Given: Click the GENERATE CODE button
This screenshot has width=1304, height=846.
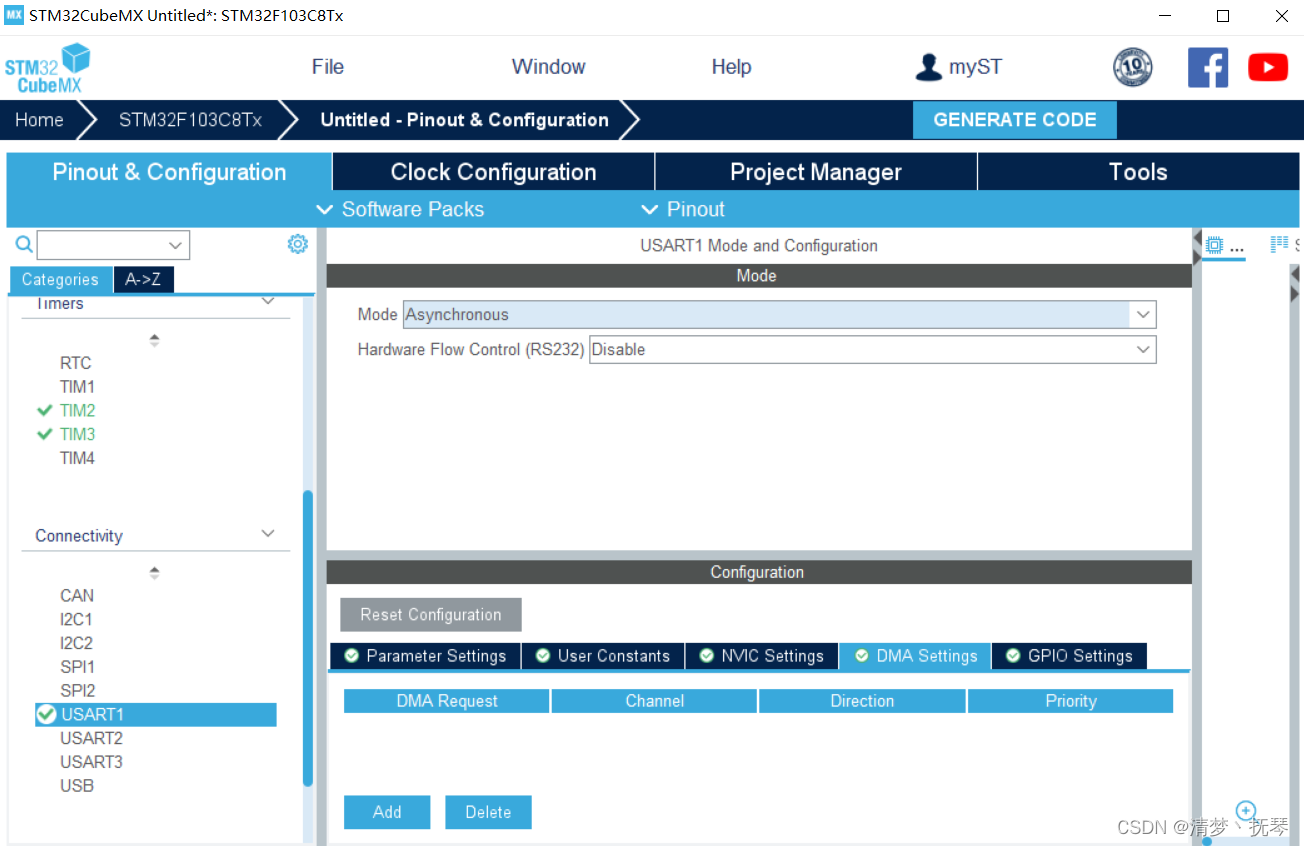Looking at the screenshot, I should (1015, 120).
